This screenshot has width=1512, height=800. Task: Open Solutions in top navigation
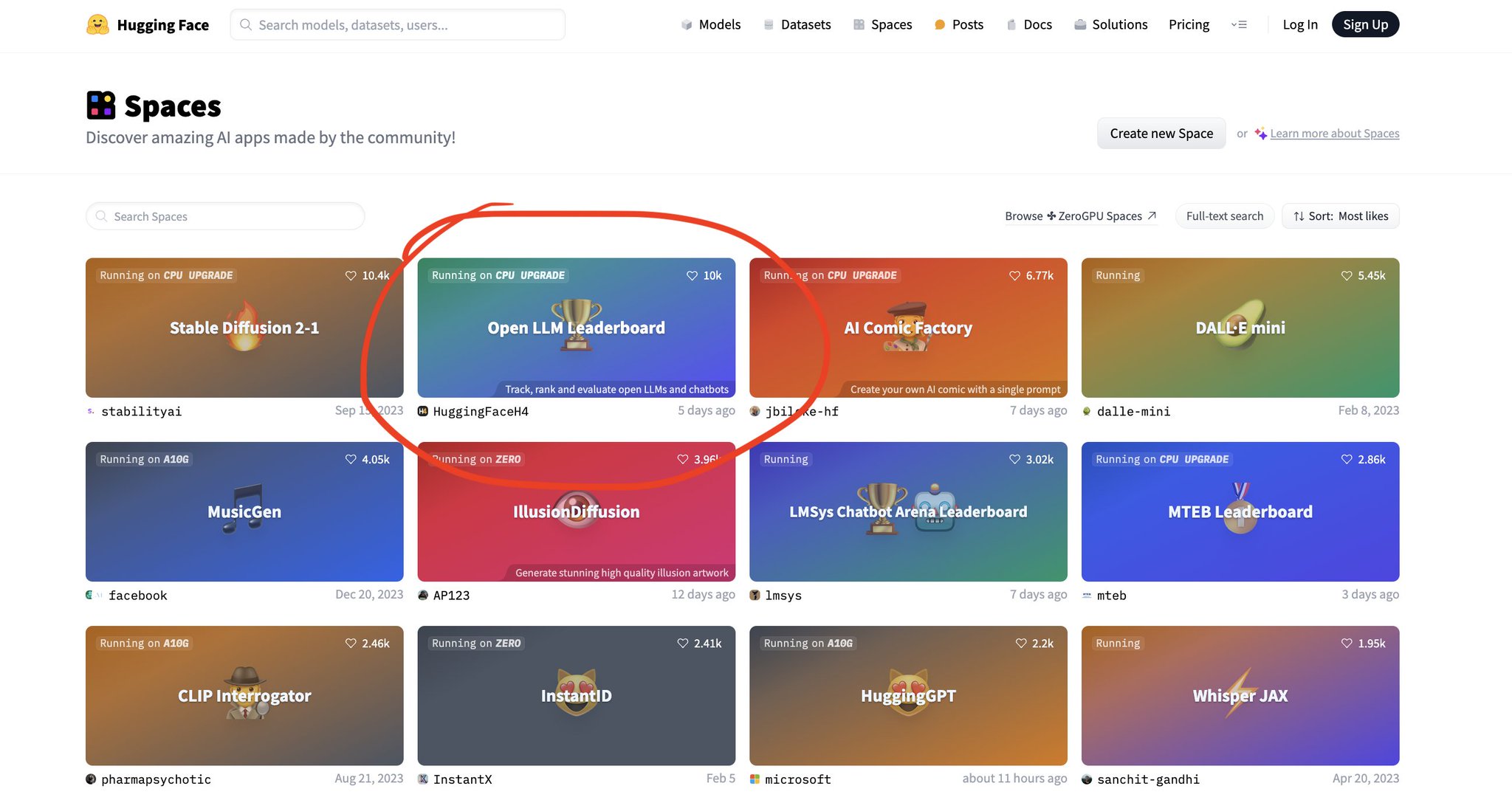(x=1110, y=24)
